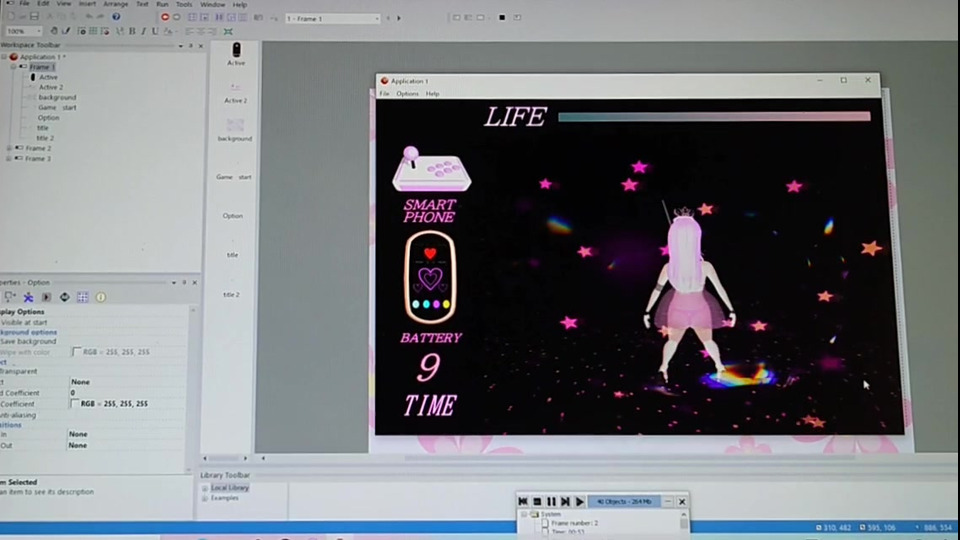
Task: Open the zoom 100% dropdown
Action: click(39, 31)
